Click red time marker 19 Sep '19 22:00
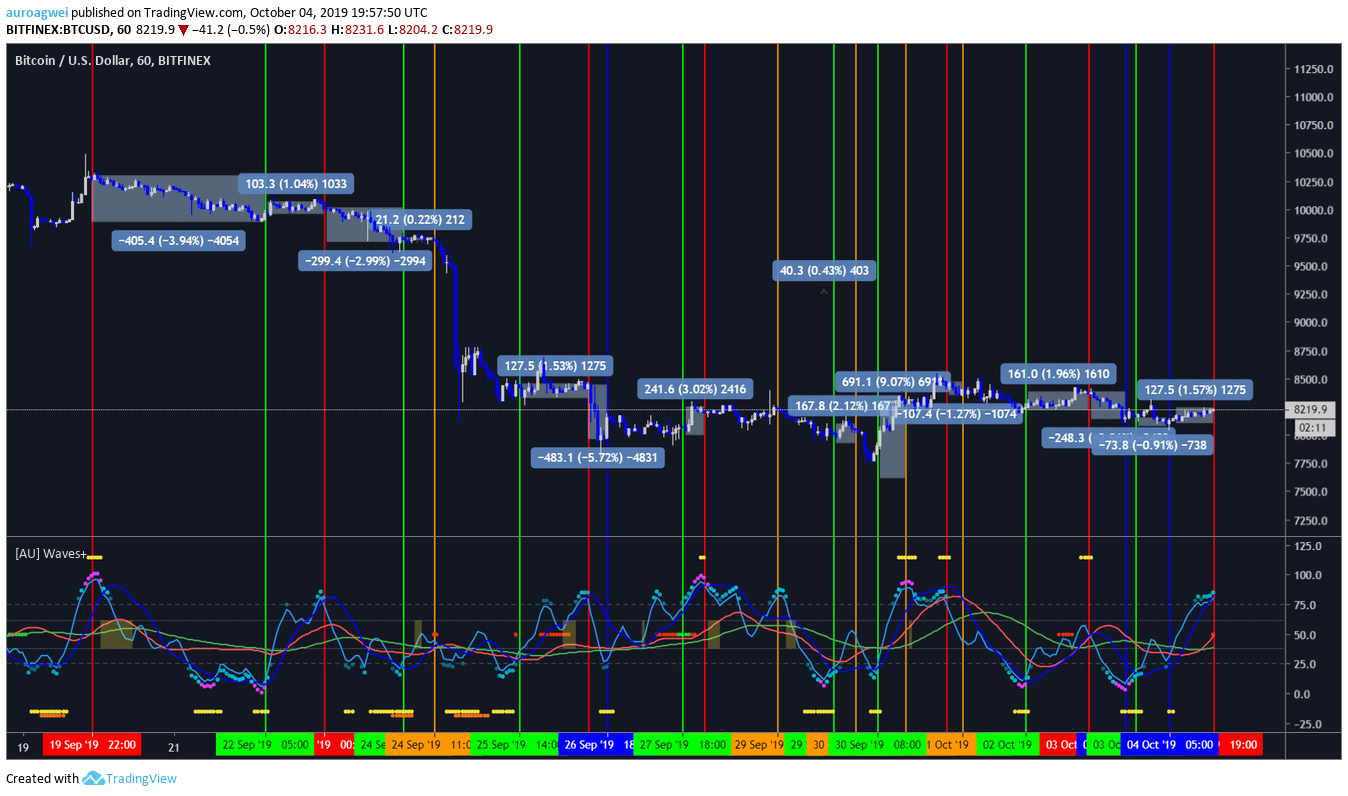1348x796 pixels. pos(92,745)
